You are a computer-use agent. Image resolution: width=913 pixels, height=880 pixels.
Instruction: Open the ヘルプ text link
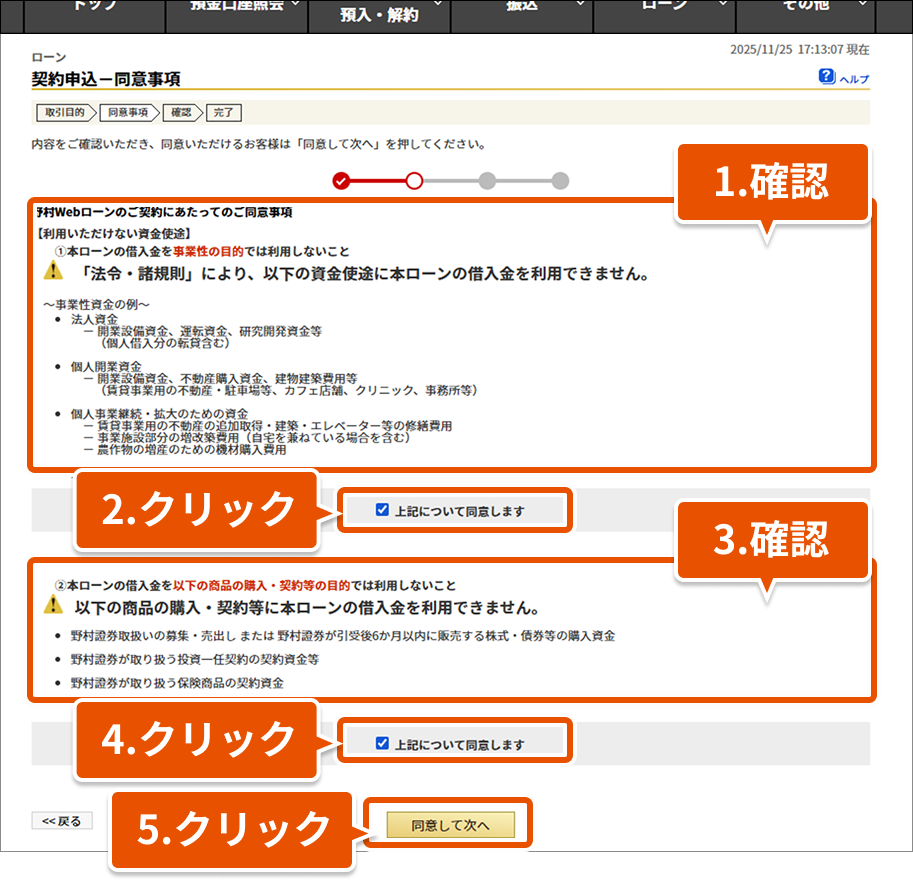pyautogui.click(x=853, y=80)
